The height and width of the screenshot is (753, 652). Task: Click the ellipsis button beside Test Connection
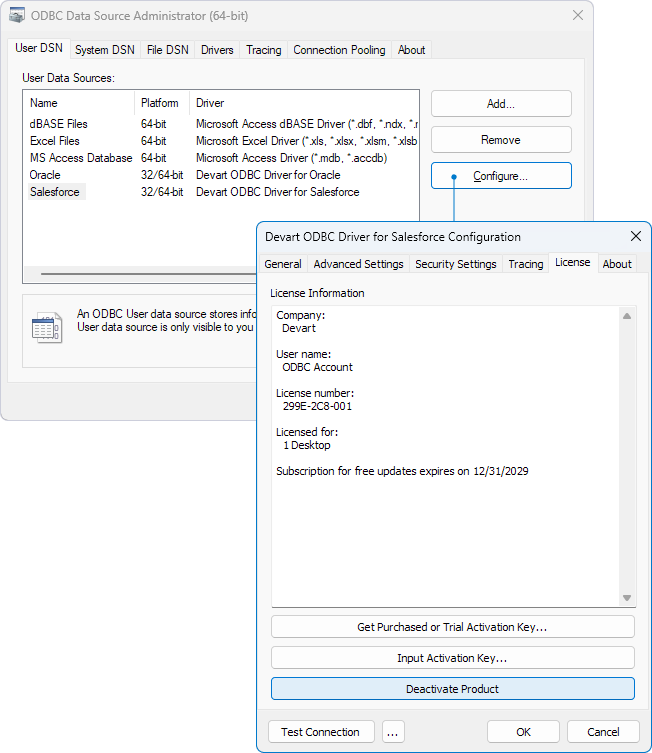(x=393, y=732)
